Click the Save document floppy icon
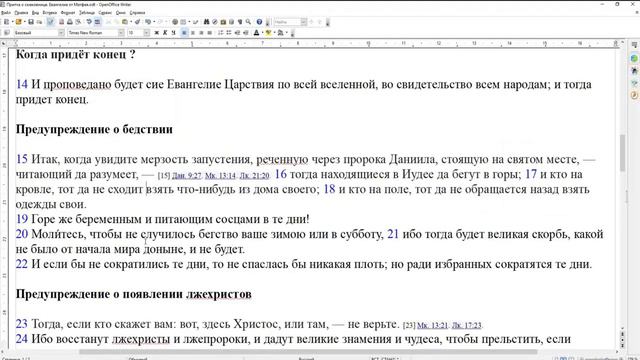This screenshot has height=360, width=640. (31, 22)
